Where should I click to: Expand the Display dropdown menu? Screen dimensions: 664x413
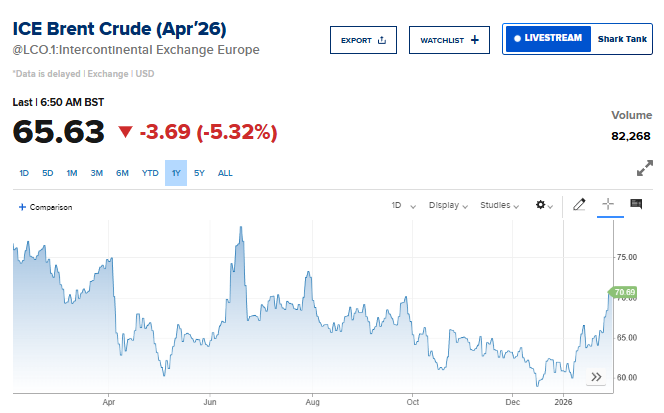point(449,205)
